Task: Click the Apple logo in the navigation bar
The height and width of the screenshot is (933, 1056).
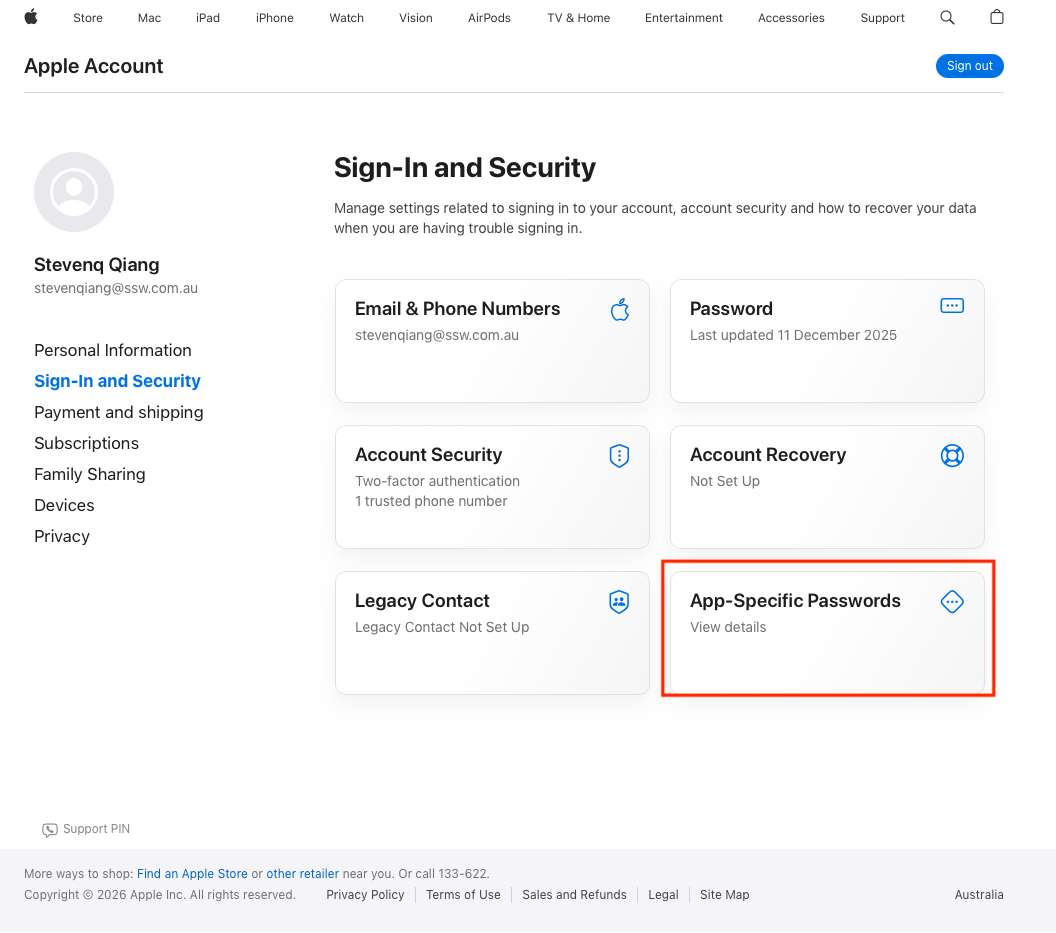Action: coord(31,17)
